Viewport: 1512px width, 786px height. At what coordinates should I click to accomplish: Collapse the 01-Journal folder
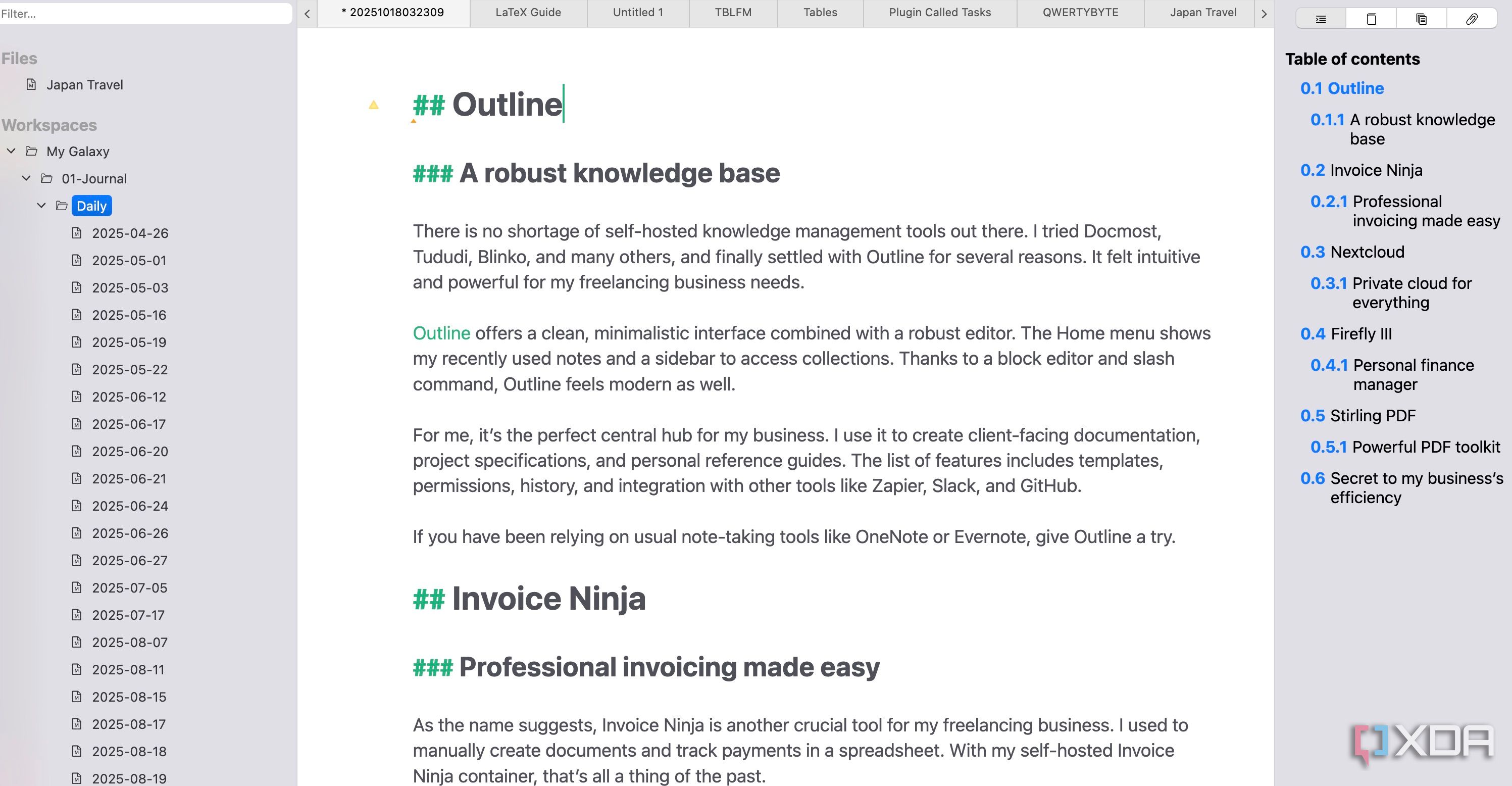pos(26,178)
